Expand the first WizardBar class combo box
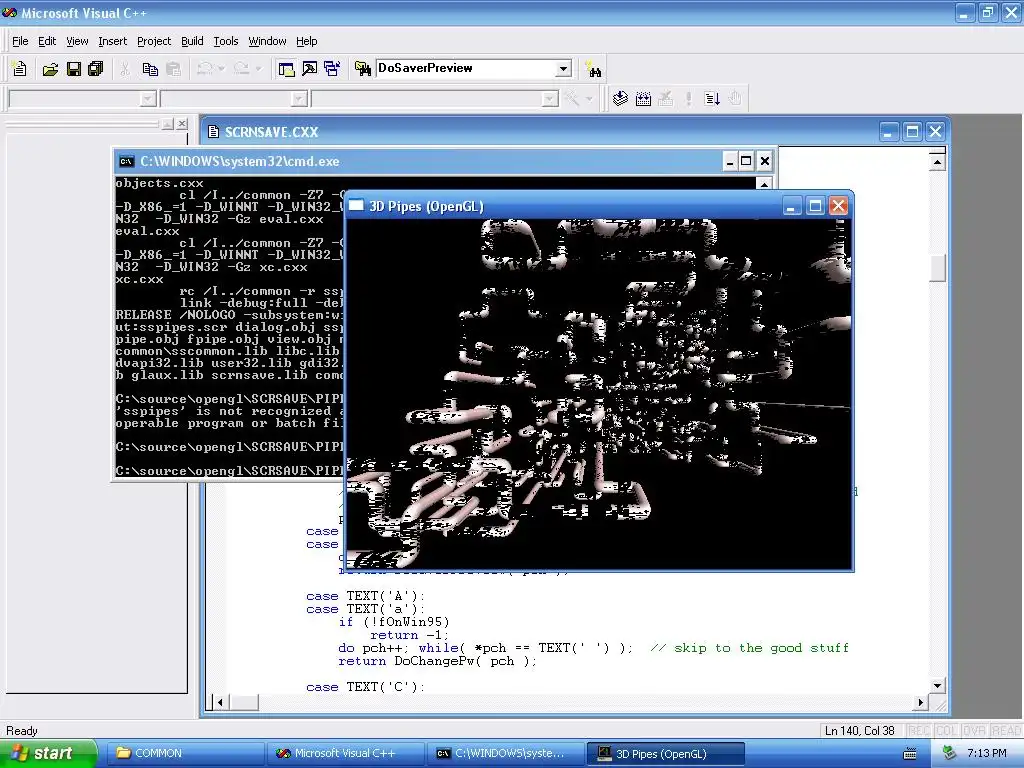The height and width of the screenshot is (768, 1024). (148, 99)
